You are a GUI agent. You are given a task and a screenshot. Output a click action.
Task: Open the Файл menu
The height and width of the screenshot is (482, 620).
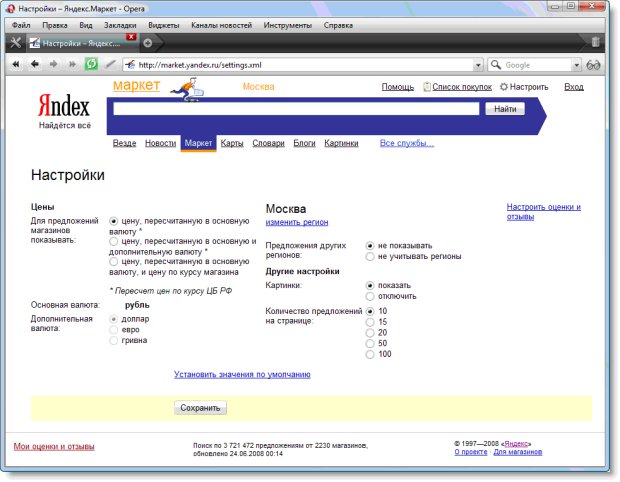tap(21, 25)
